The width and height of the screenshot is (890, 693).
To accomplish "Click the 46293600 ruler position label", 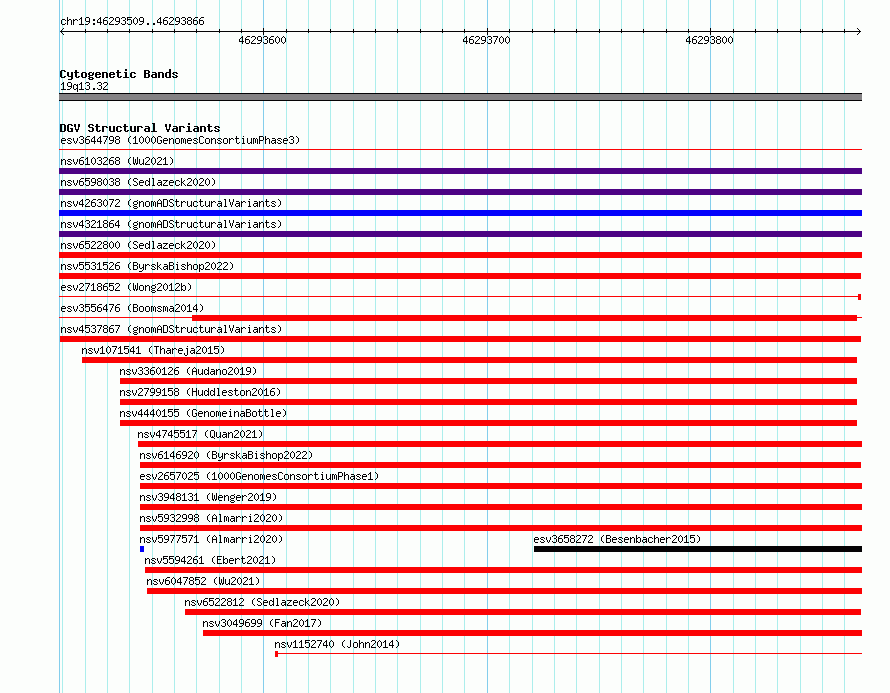I will pos(262,40).
